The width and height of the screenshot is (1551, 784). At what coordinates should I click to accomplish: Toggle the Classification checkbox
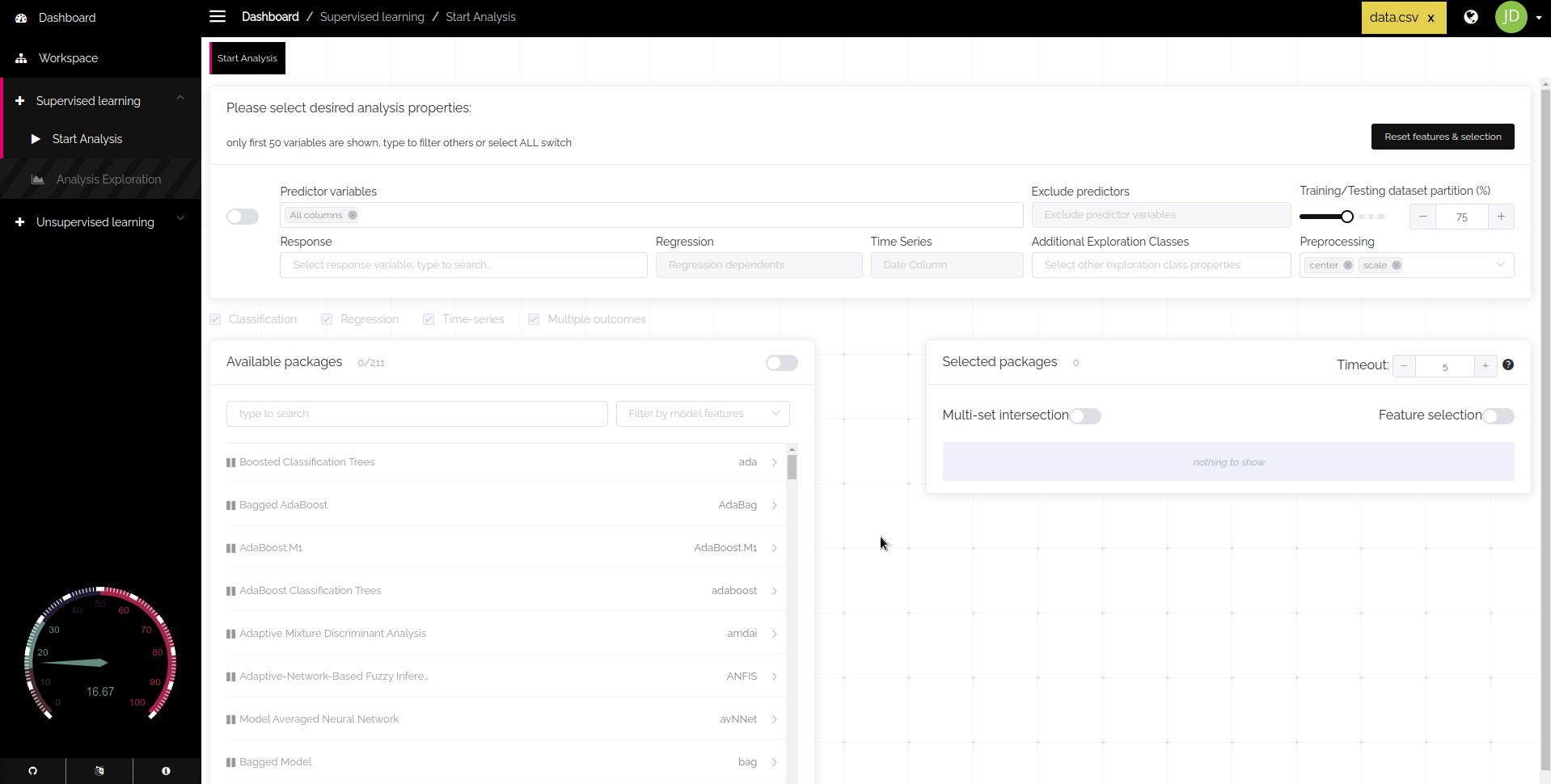click(215, 319)
